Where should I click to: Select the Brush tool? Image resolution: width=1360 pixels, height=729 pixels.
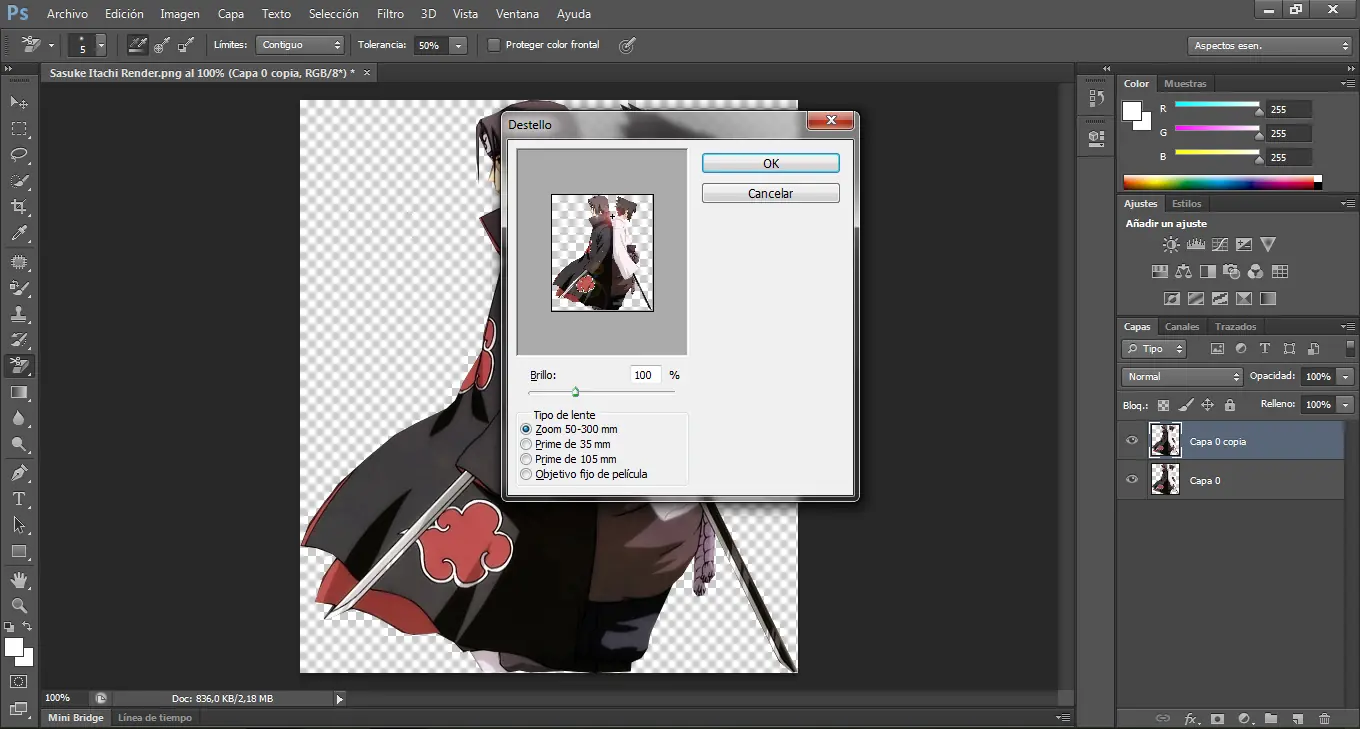pos(19,288)
